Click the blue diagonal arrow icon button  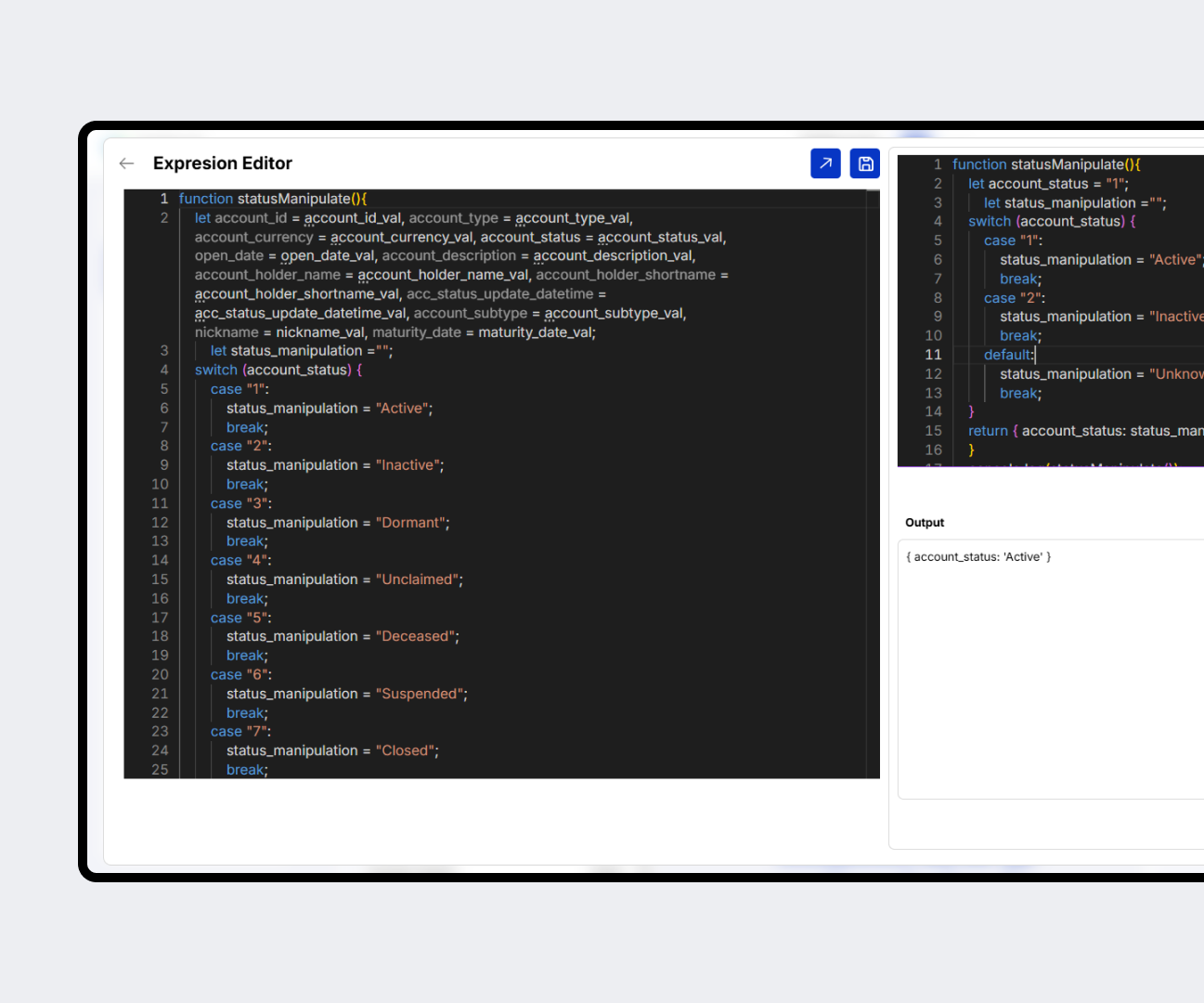click(825, 163)
